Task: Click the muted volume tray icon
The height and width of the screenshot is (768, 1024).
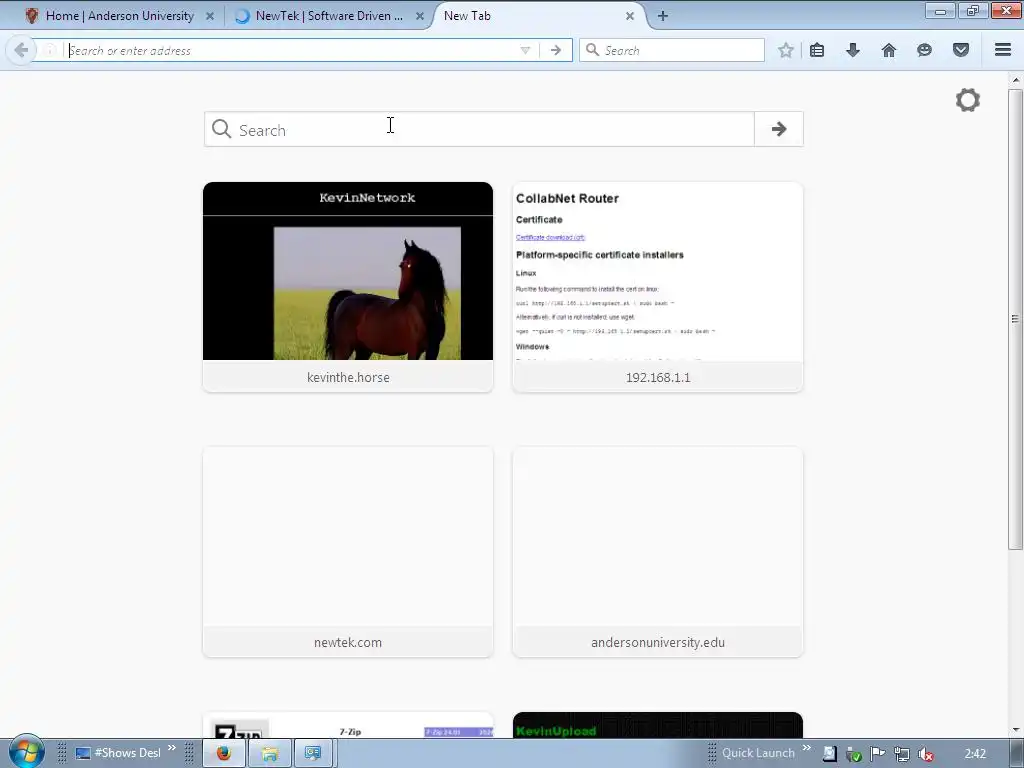Action: point(925,754)
